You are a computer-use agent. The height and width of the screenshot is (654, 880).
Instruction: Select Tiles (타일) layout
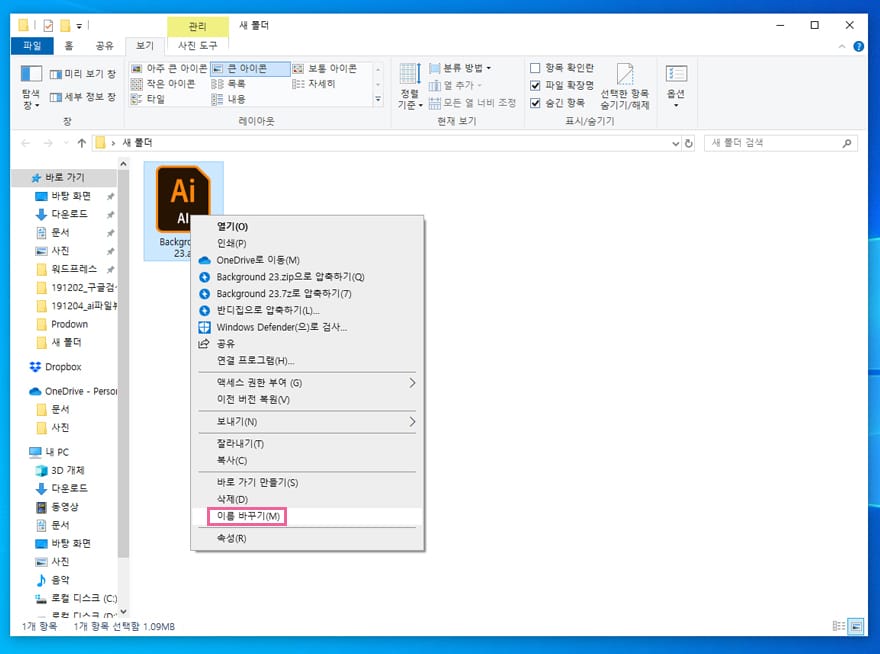click(148, 99)
